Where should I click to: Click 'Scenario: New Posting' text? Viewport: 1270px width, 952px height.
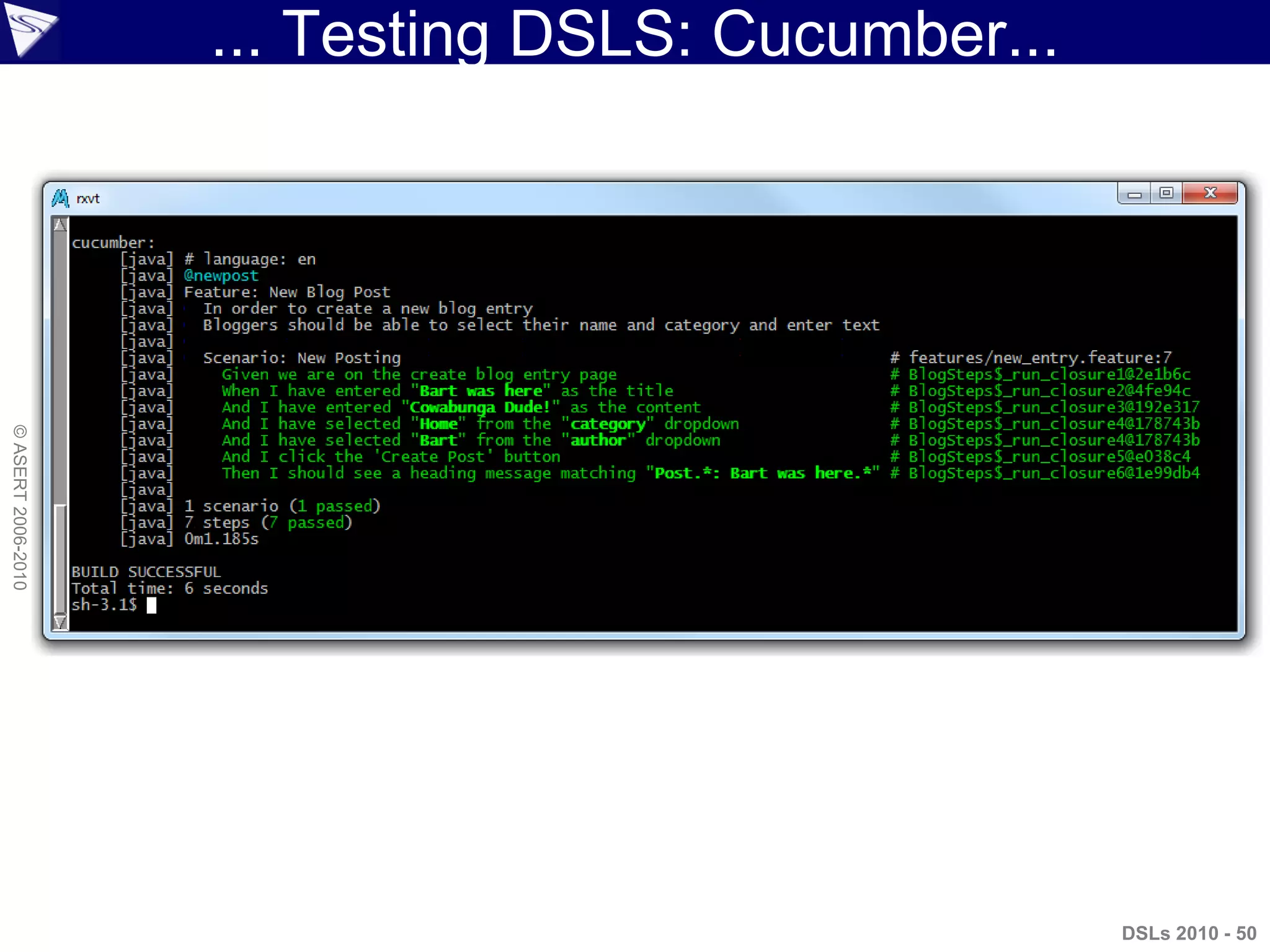(302, 358)
